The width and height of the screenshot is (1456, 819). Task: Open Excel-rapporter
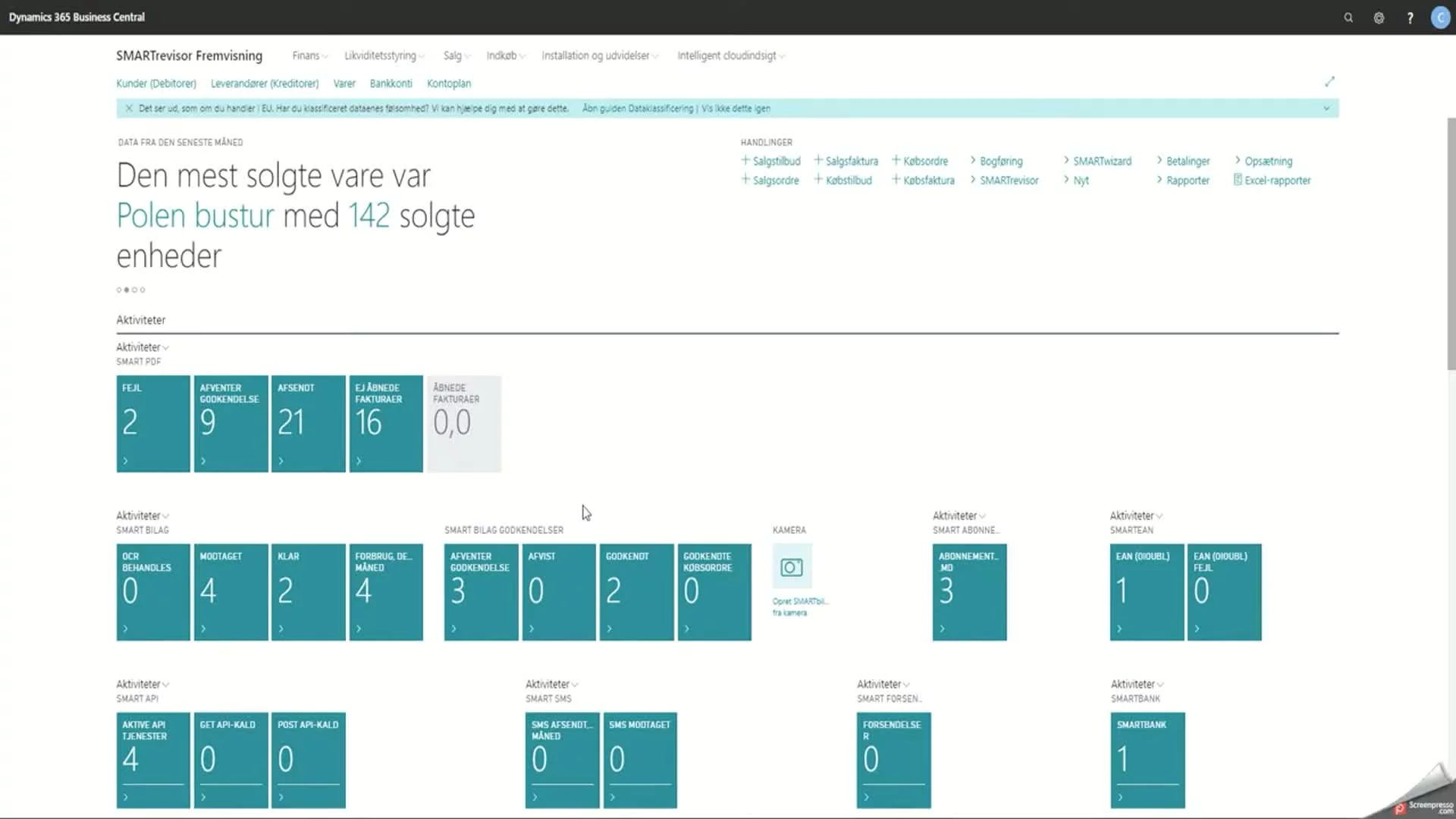1272,180
